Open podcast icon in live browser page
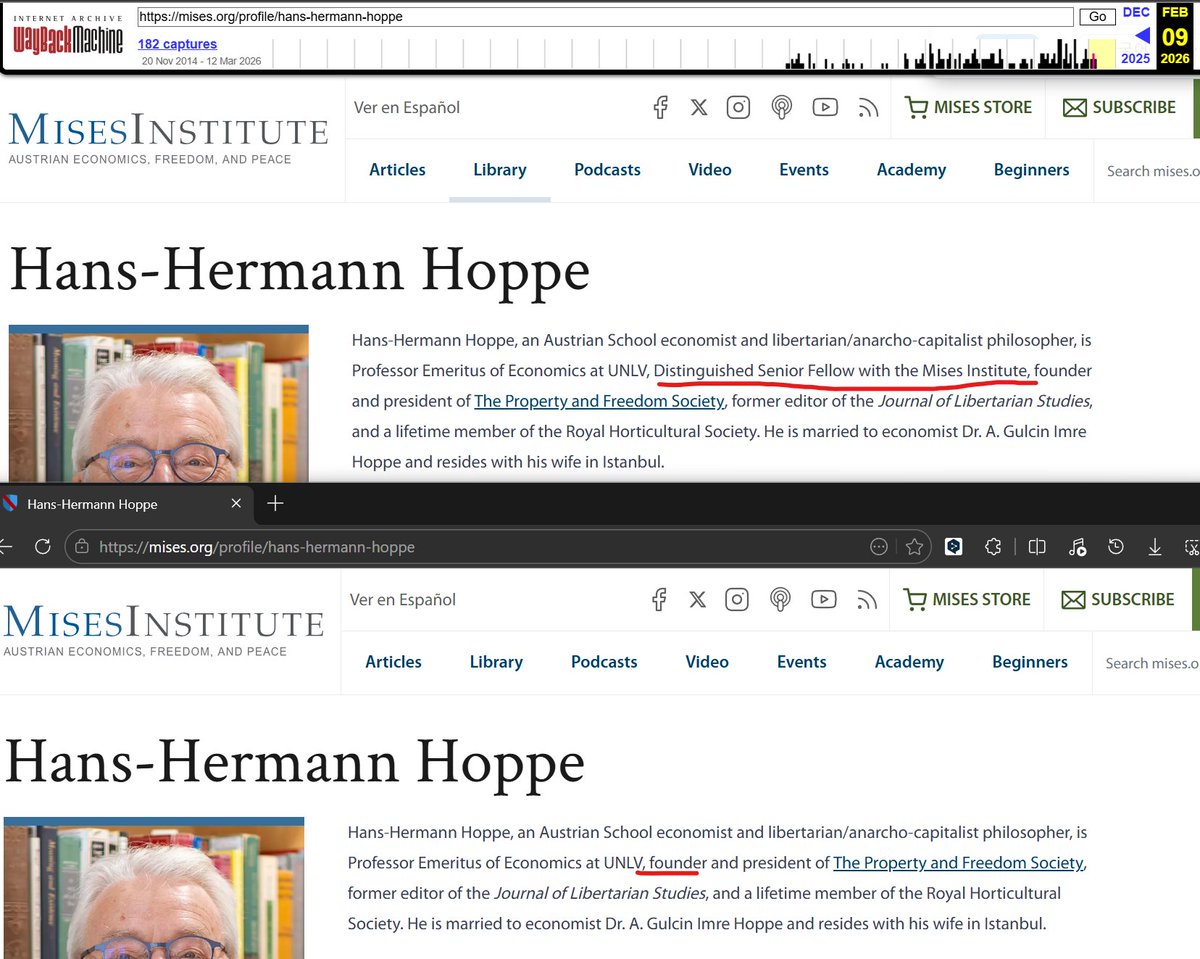 pyautogui.click(x=781, y=600)
